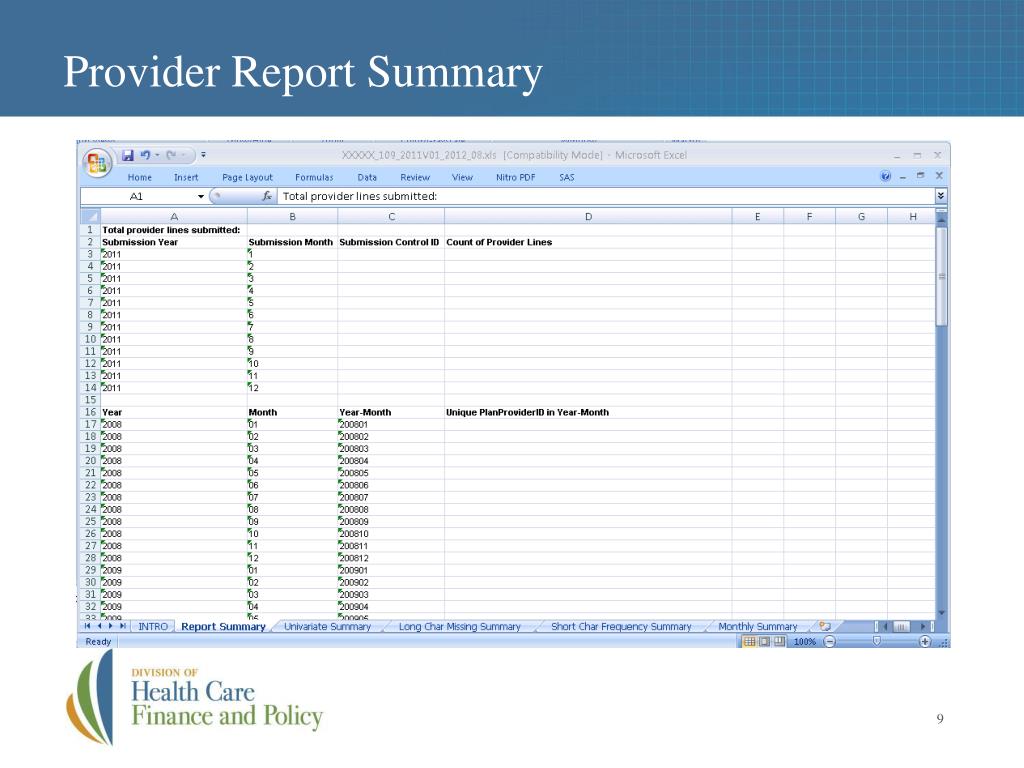The image size is (1024, 768).
Task: Open the Nitro PDF ribbon tab
Action: pyautogui.click(x=515, y=178)
